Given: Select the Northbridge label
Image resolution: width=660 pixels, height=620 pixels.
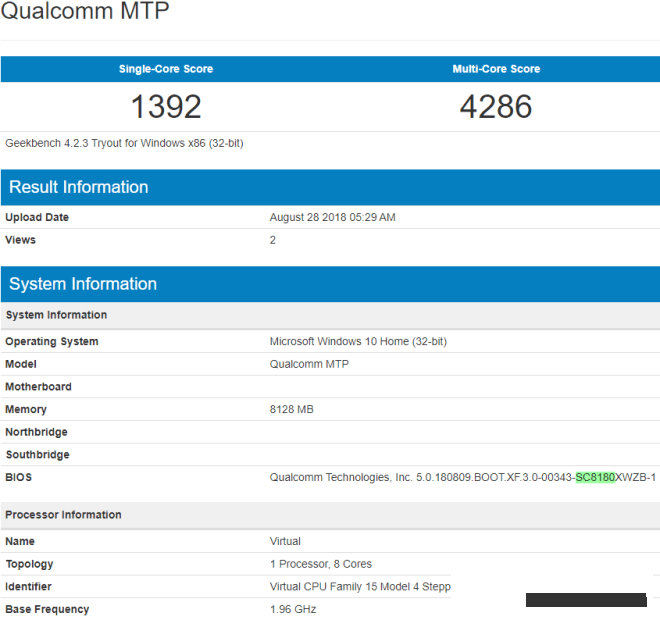Looking at the screenshot, I should coord(36,432).
